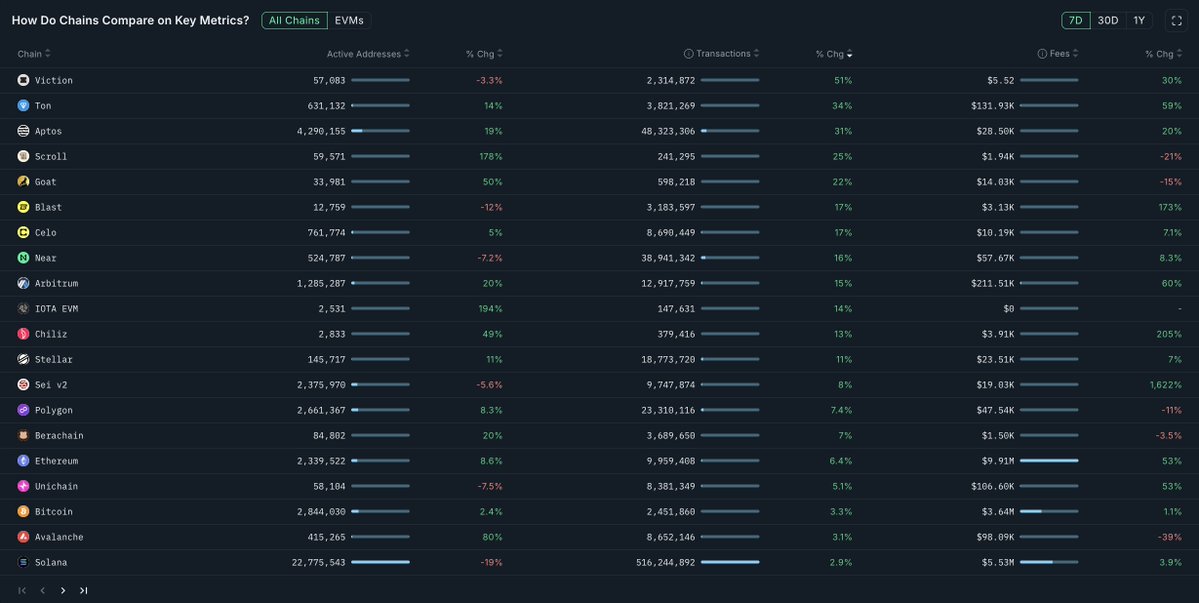
Task: Click the Chiliz chain logo icon
Action: pos(23,334)
